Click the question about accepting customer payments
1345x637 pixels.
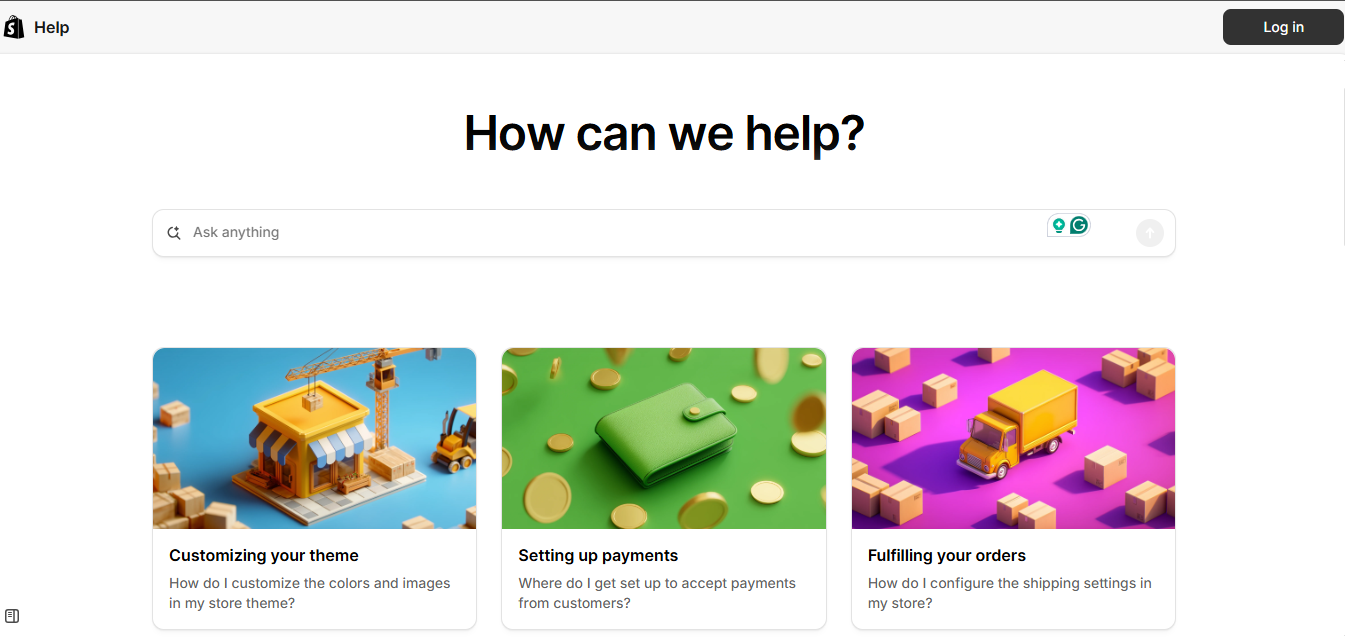657,593
